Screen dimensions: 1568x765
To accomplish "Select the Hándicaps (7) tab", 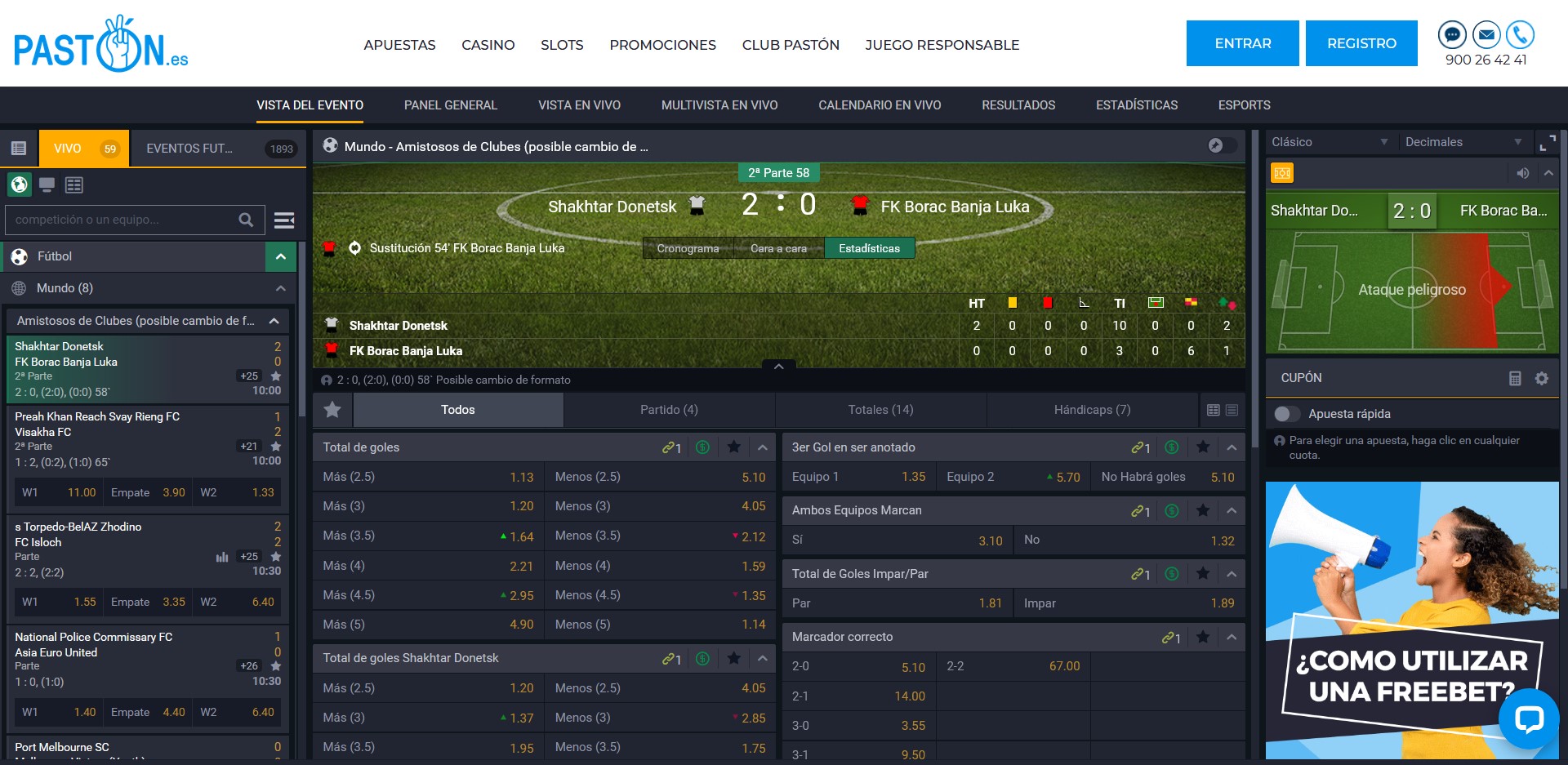I will (1092, 410).
